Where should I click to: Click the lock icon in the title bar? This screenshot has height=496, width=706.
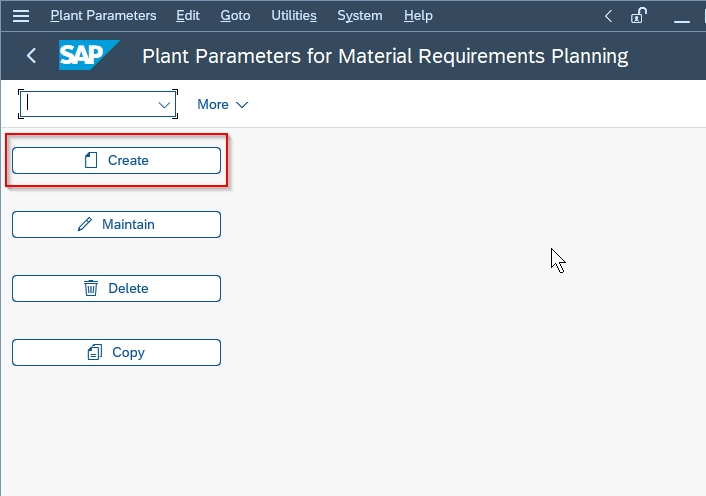(x=638, y=16)
